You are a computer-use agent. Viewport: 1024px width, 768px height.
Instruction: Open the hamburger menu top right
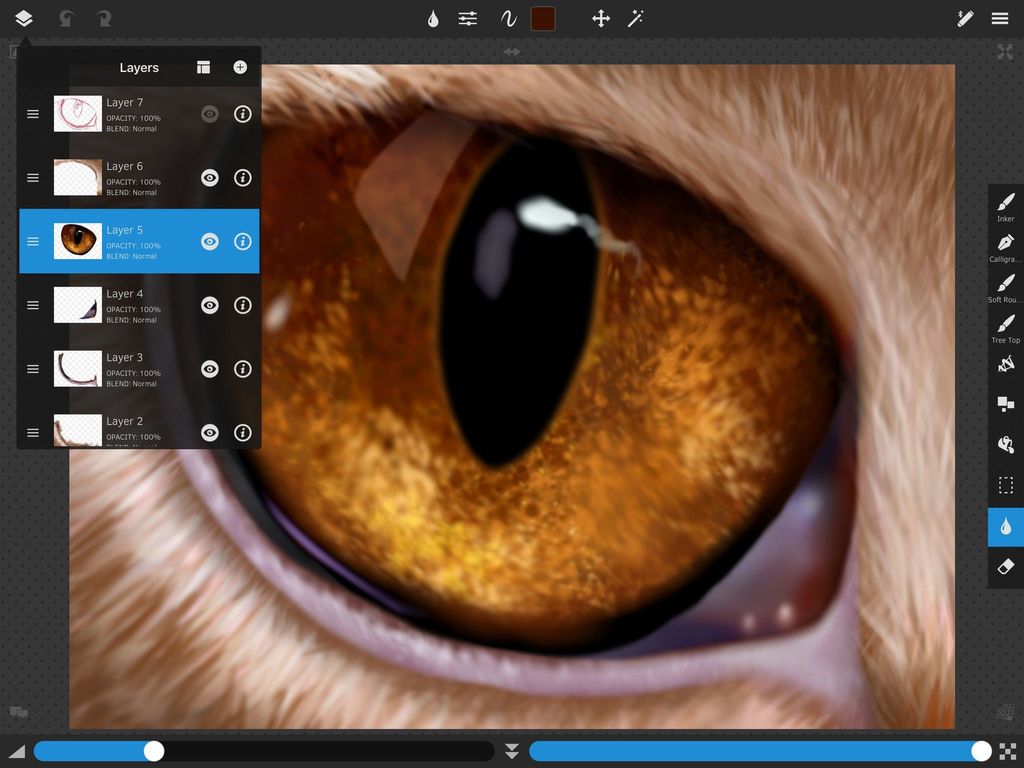999,18
